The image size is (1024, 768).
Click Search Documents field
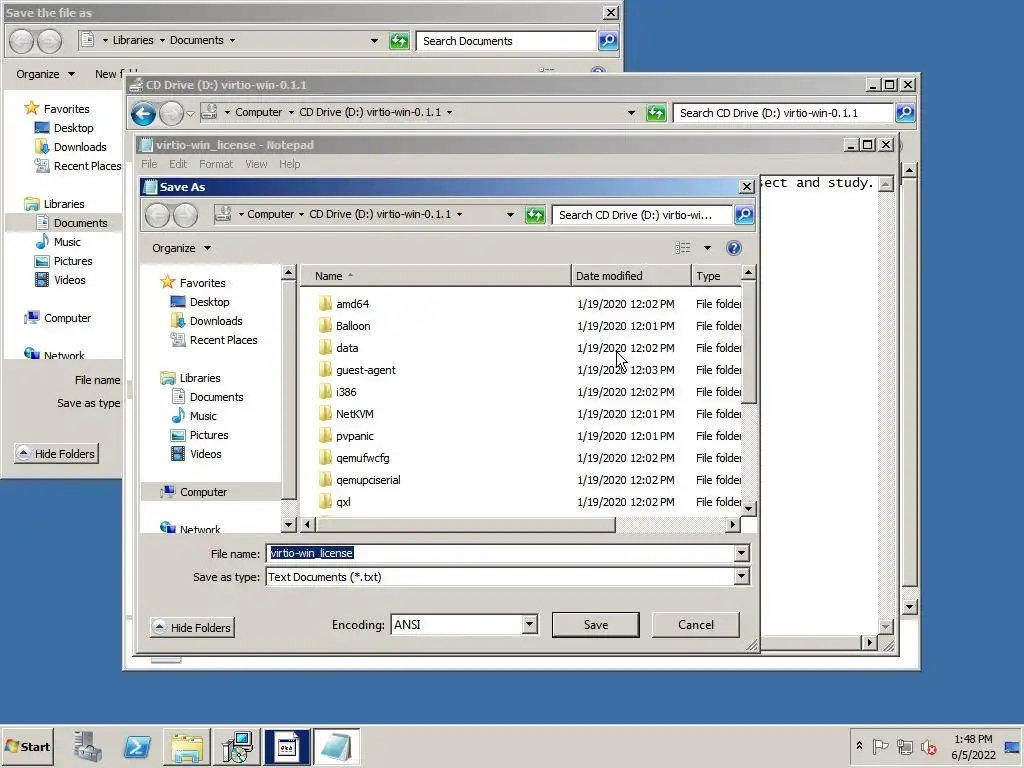tap(506, 41)
